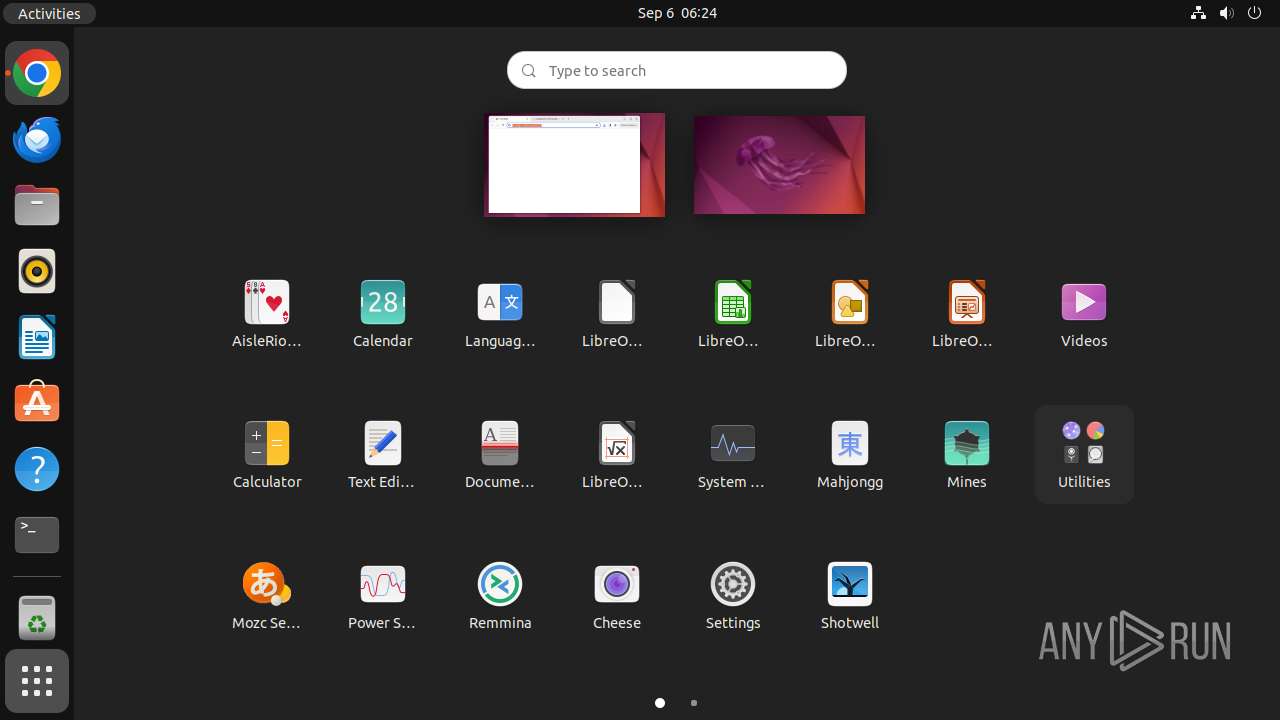The height and width of the screenshot is (720, 1280).
Task: Open the Videos player app
Action: click(1084, 314)
